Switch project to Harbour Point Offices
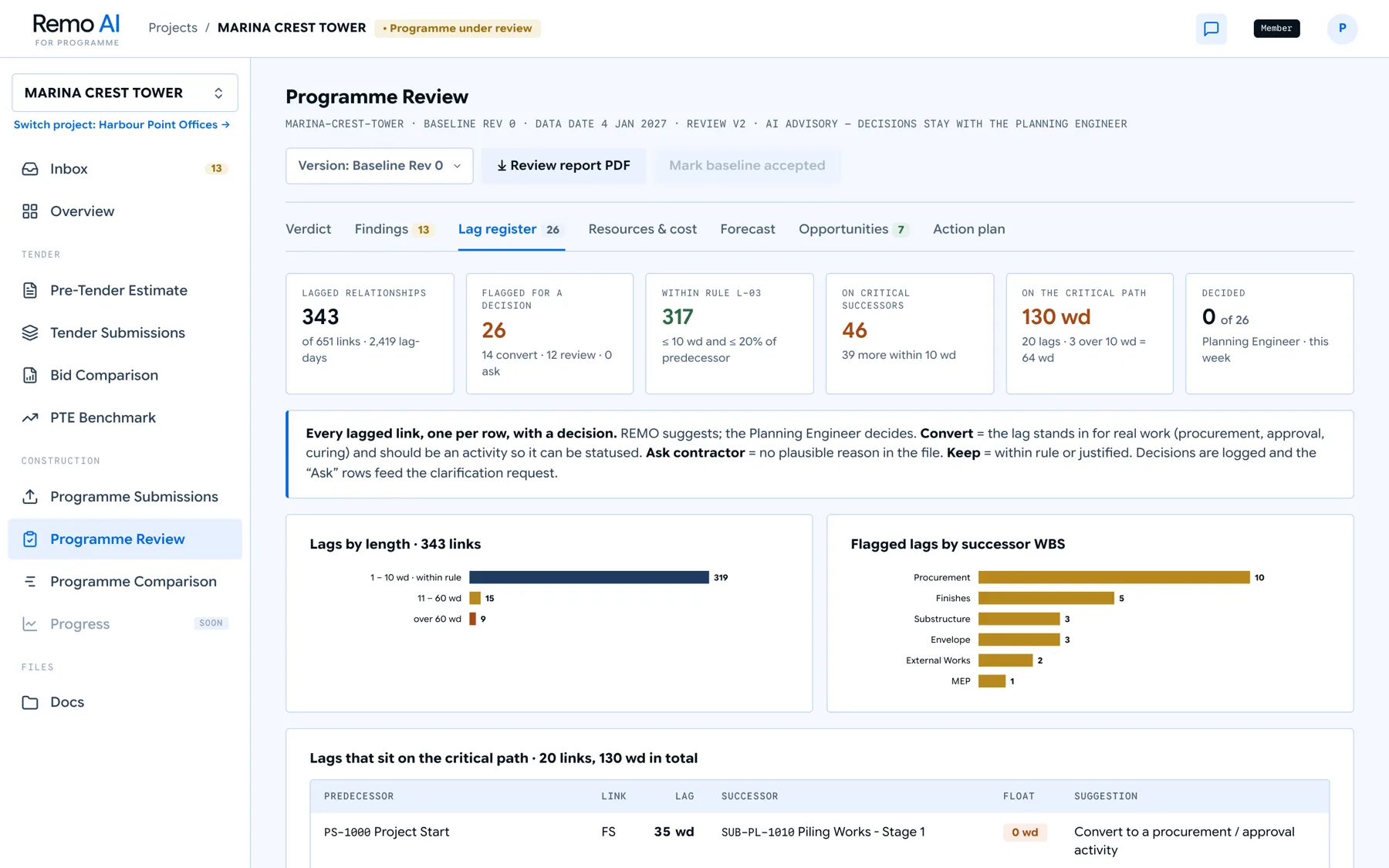Viewport: 1389px width, 868px height. click(x=122, y=125)
